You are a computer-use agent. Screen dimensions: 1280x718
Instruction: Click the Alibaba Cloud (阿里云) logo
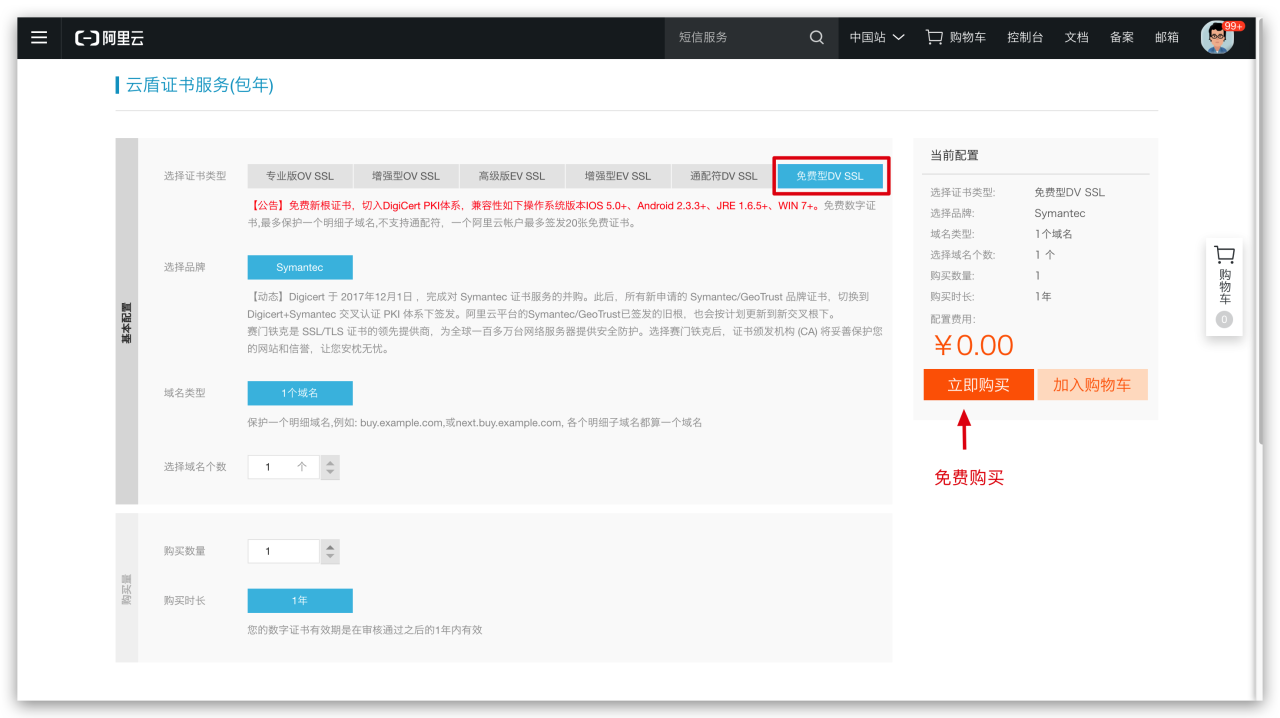[x=111, y=37]
